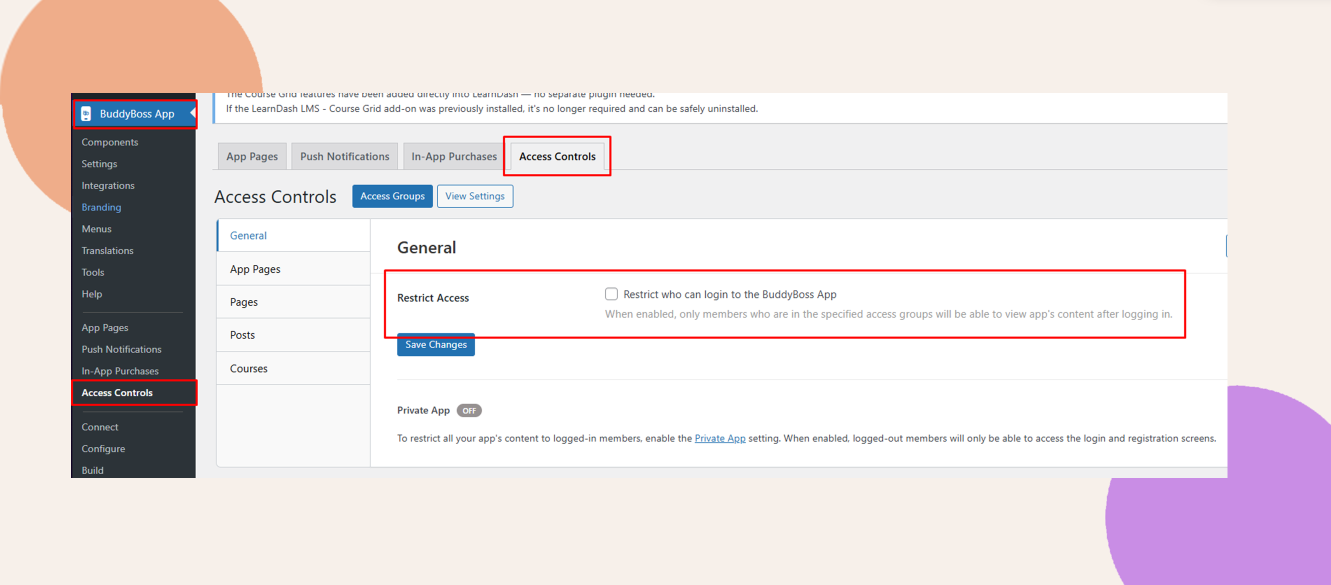Select the Access Controls tab
The width and height of the screenshot is (1331, 585).
point(557,156)
